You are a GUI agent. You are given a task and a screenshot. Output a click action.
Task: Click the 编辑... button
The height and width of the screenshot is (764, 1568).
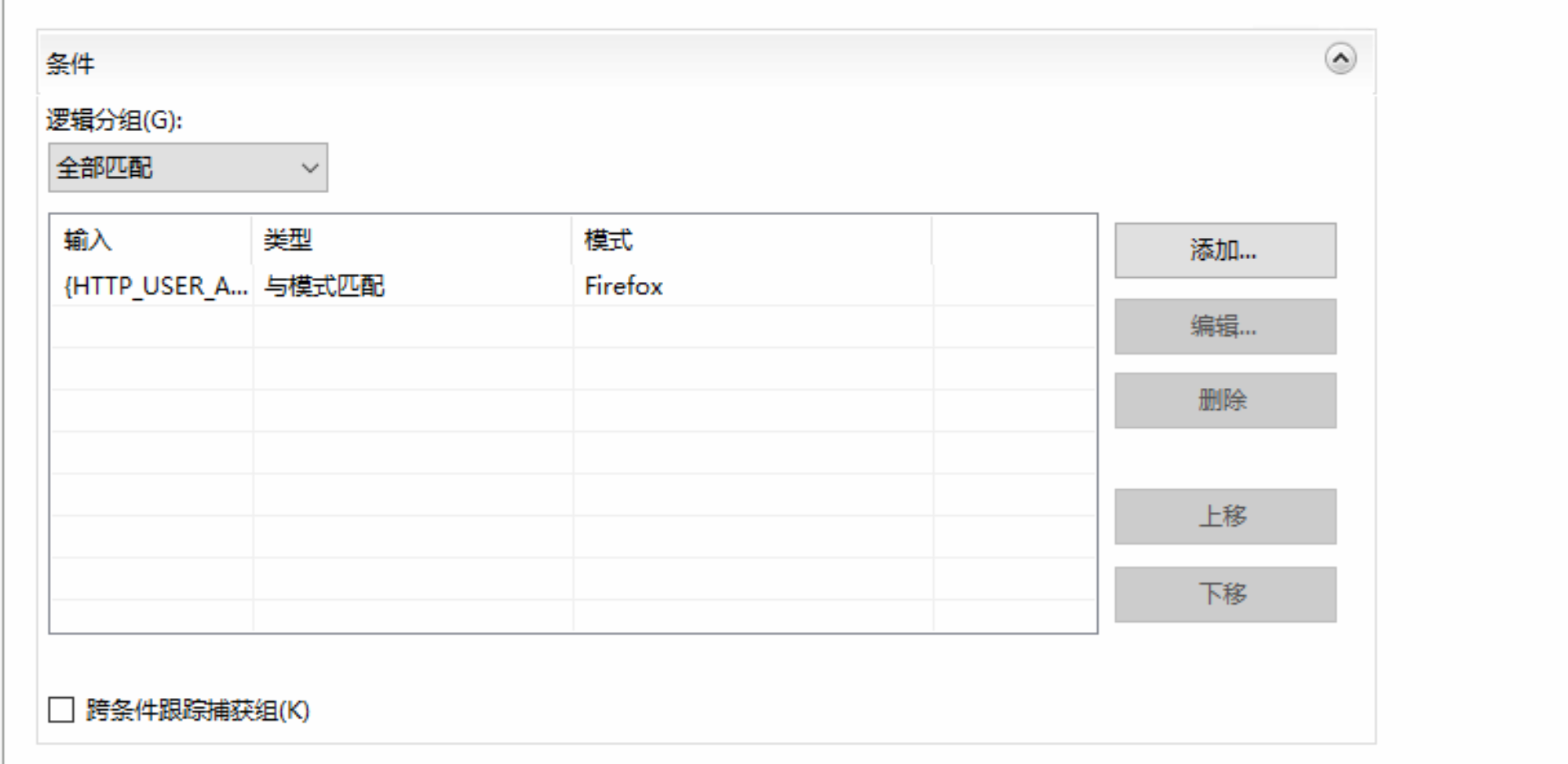click(x=1224, y=326)
